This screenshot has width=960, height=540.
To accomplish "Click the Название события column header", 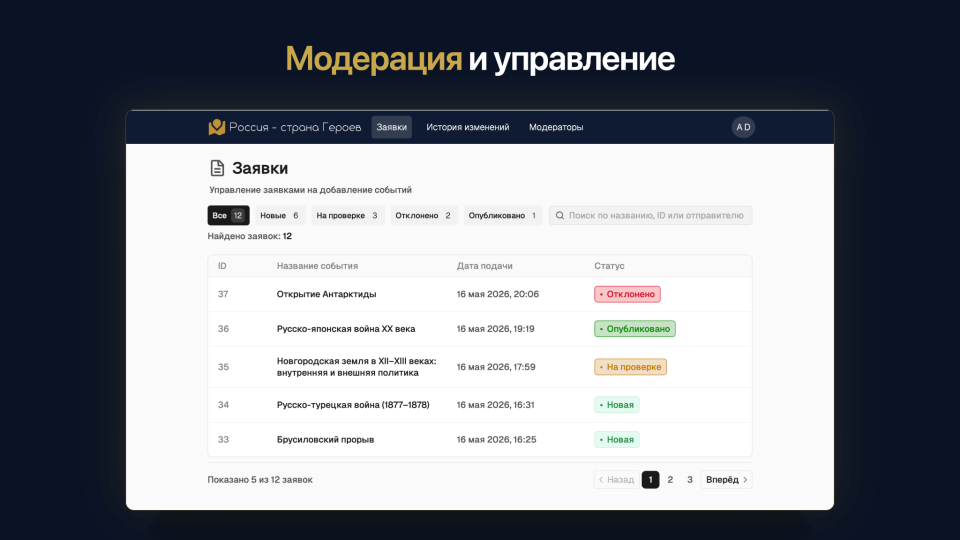I will (317, 266).
